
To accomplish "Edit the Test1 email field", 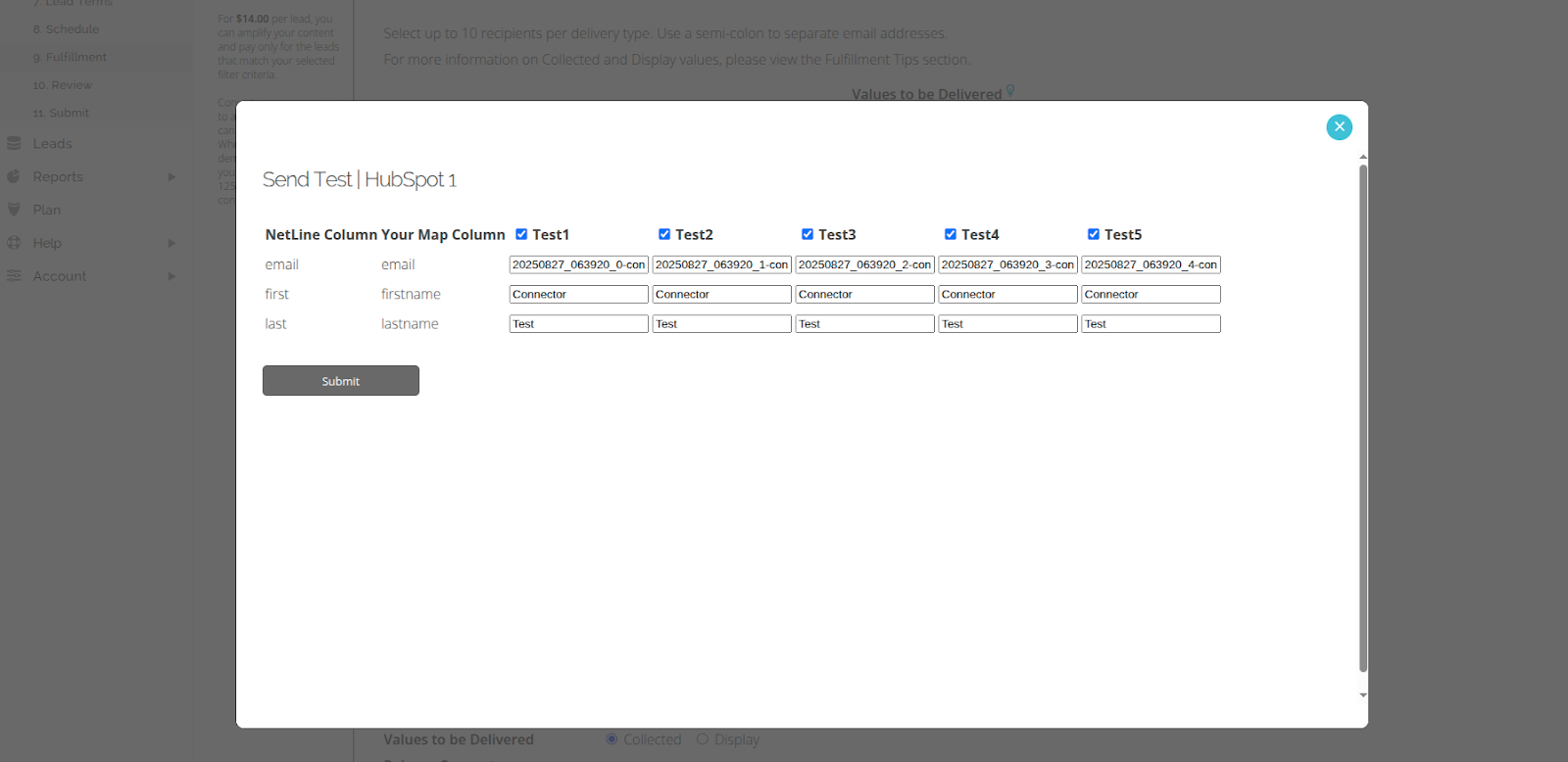I will [579, 264].
